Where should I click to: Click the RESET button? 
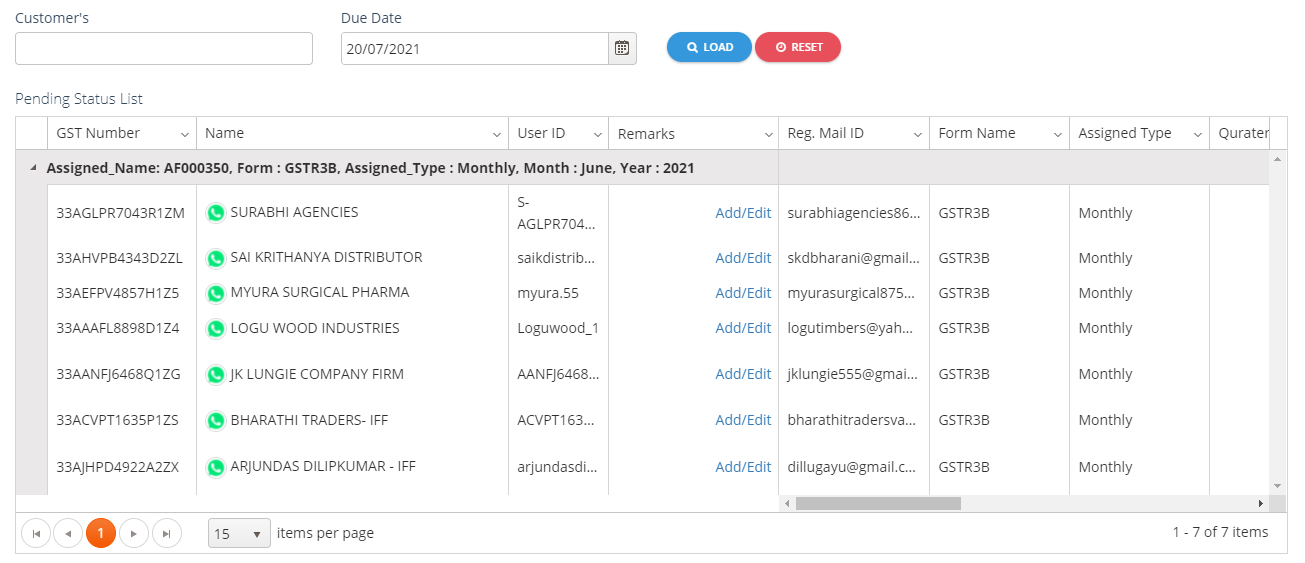798,47
